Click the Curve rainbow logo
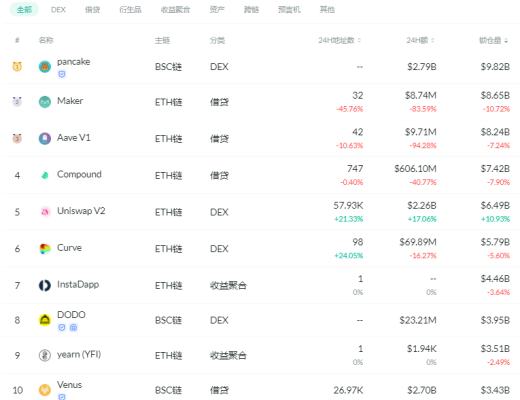The image size is (520, 400). (45, 248)
